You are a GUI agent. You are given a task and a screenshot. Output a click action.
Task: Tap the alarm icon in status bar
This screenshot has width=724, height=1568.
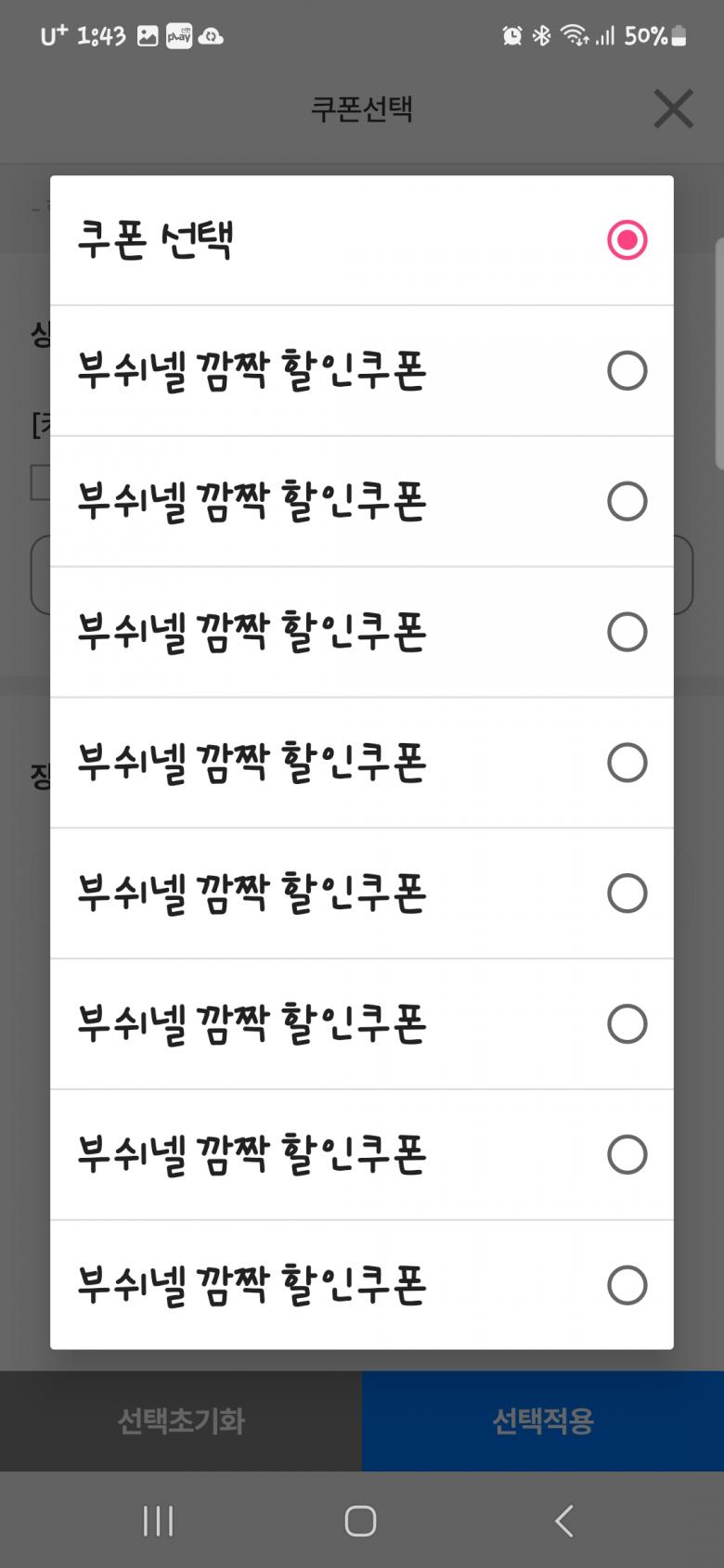pos(511,36)
